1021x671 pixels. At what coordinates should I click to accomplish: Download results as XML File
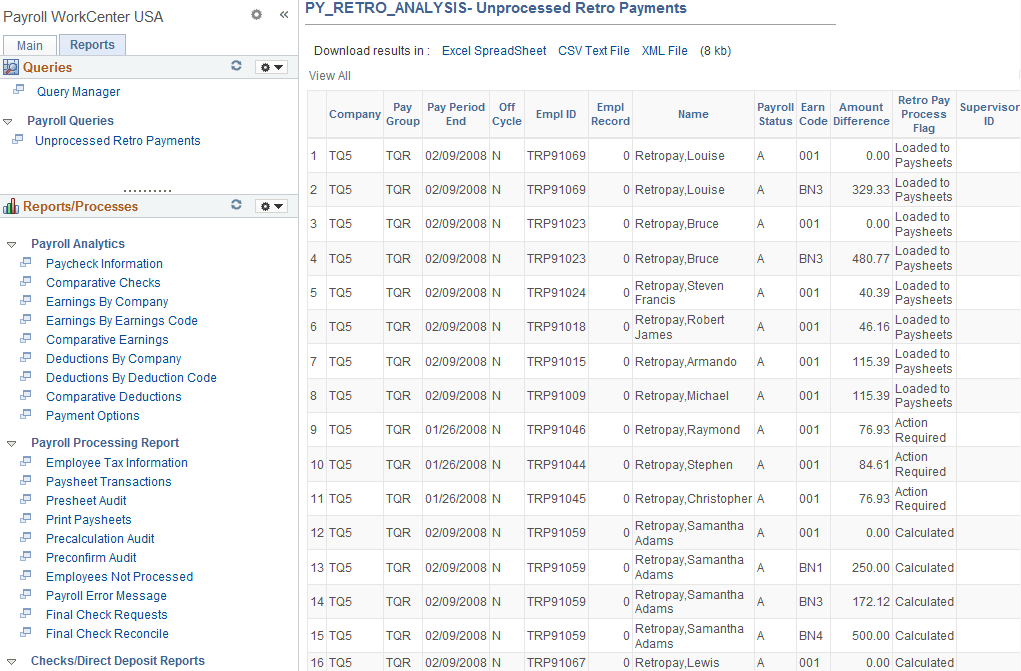coord(664,50)
